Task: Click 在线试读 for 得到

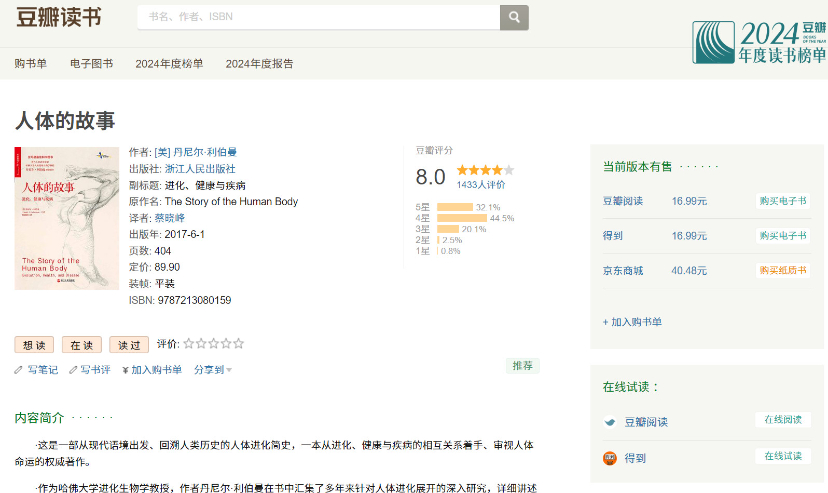Action: 783,456
